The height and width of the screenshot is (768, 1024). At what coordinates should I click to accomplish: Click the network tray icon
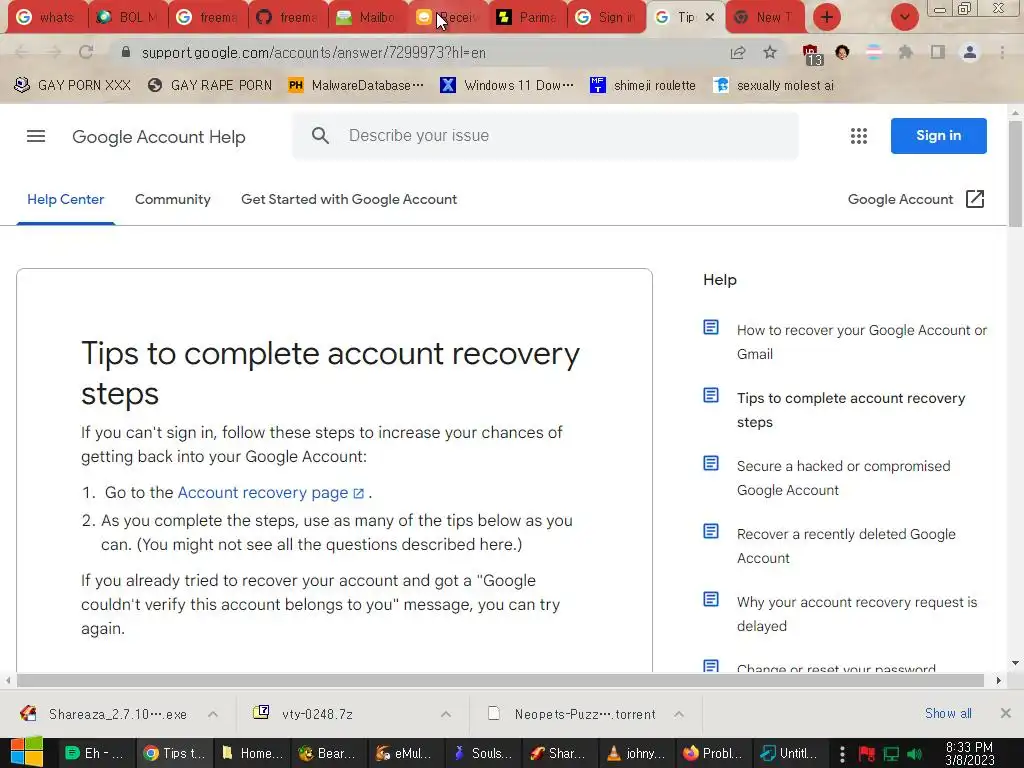(891, 754)
